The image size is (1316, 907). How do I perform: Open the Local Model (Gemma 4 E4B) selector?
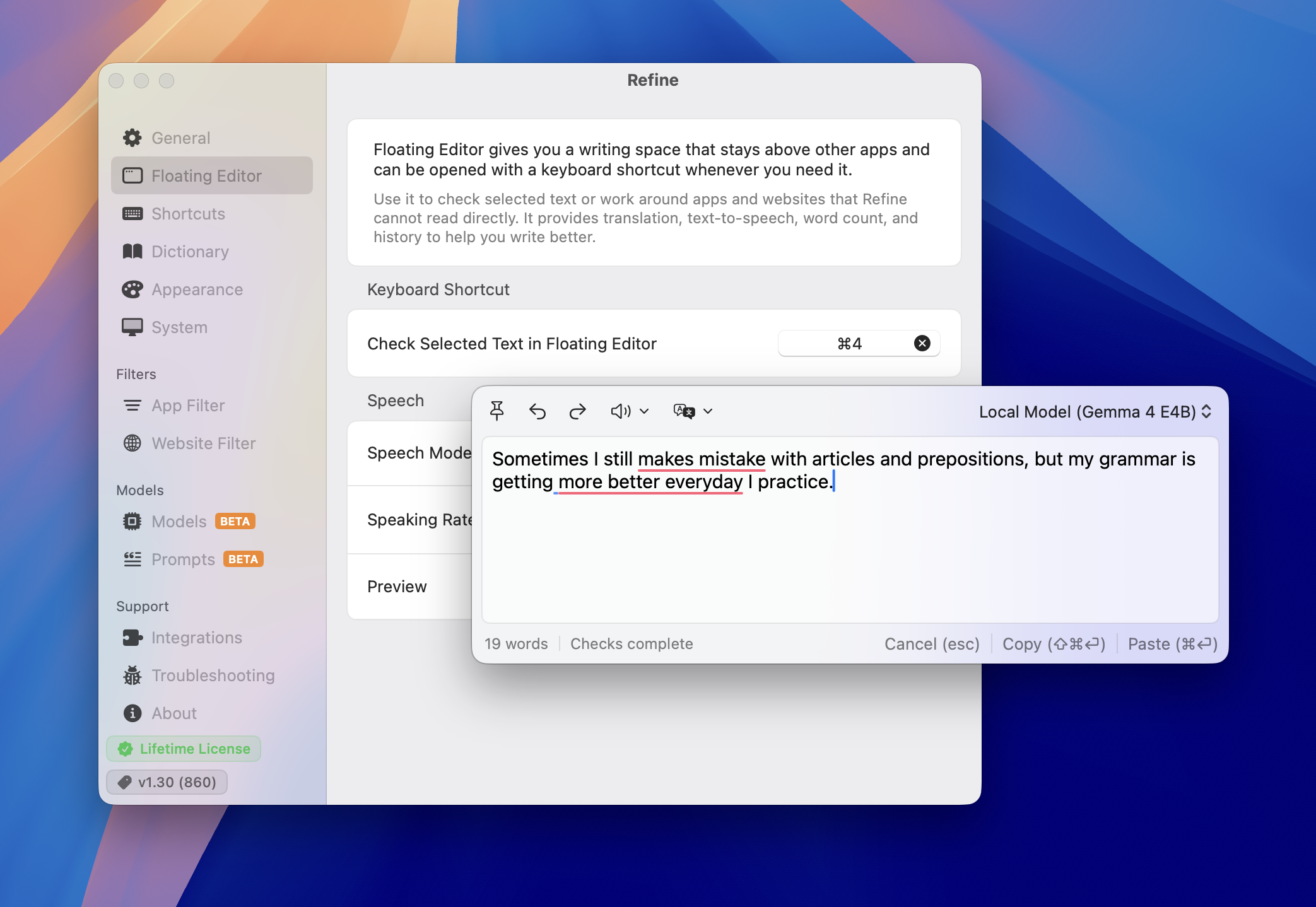(x=1095, y=412)
